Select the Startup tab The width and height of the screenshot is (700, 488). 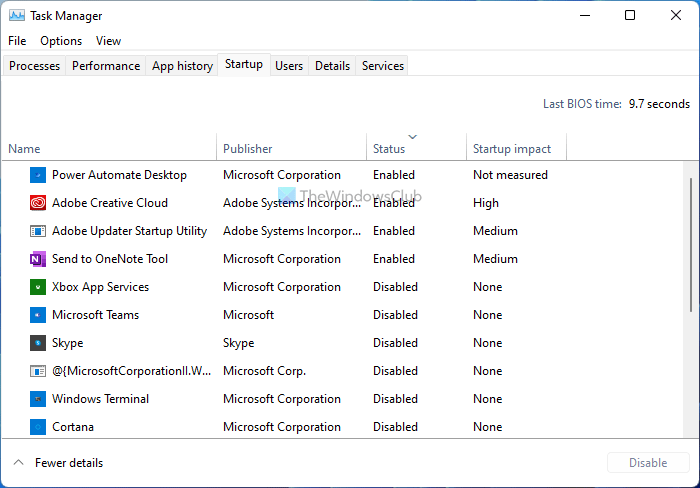[x=244, y=65]
